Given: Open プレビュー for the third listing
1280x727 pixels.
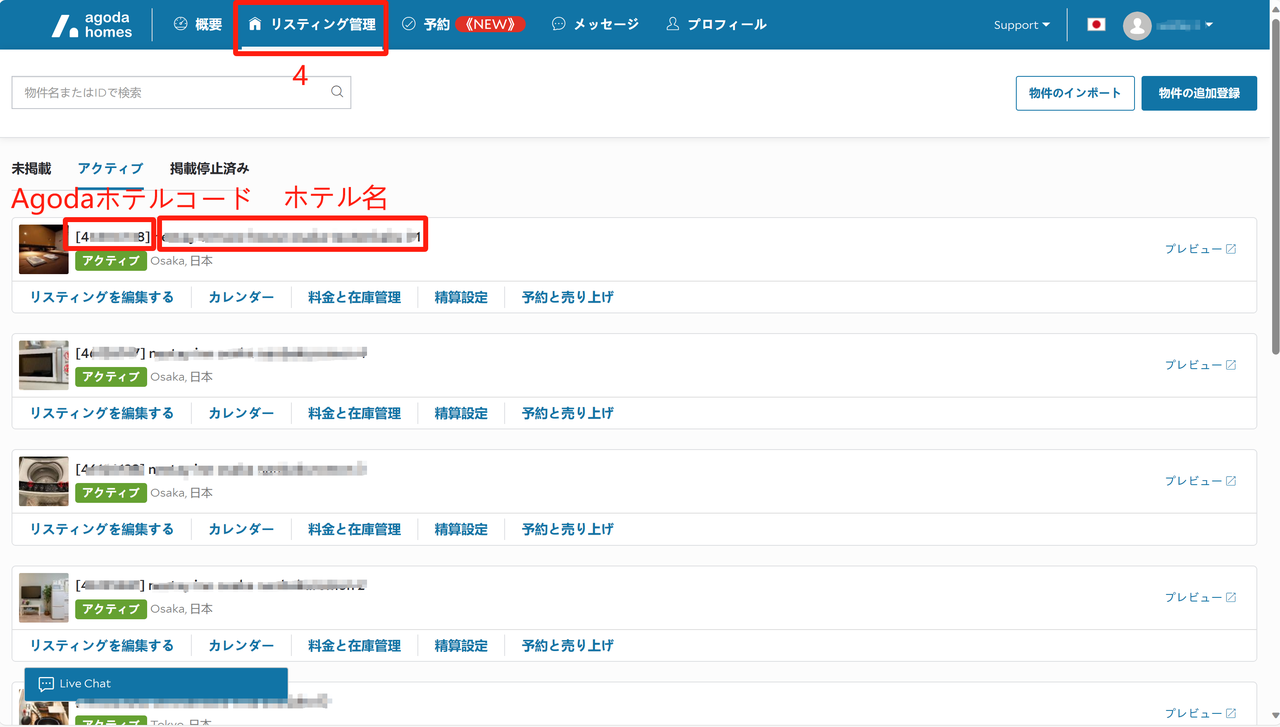Looking at the screenshot, I should click(x=1200, y=481).
